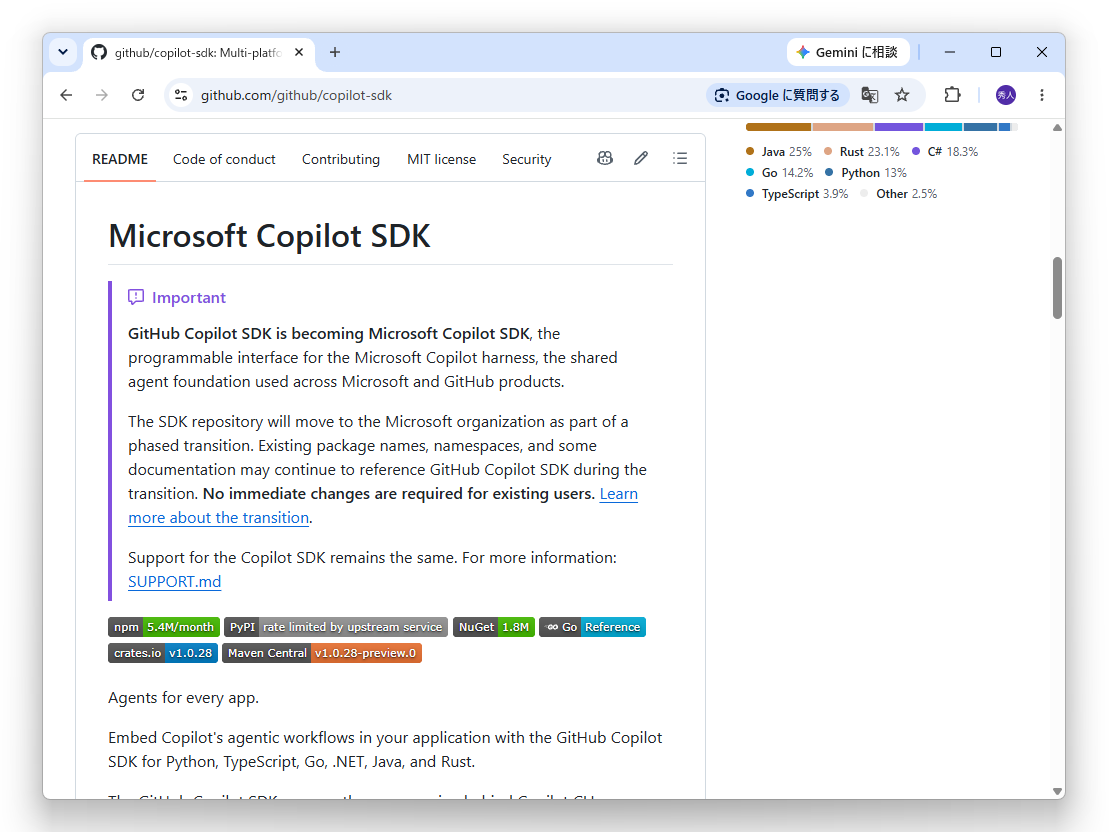The height and width of the screenshot is (832, 1109).
Task: Click the peach Rust segment of language bar
Action: 843,127
